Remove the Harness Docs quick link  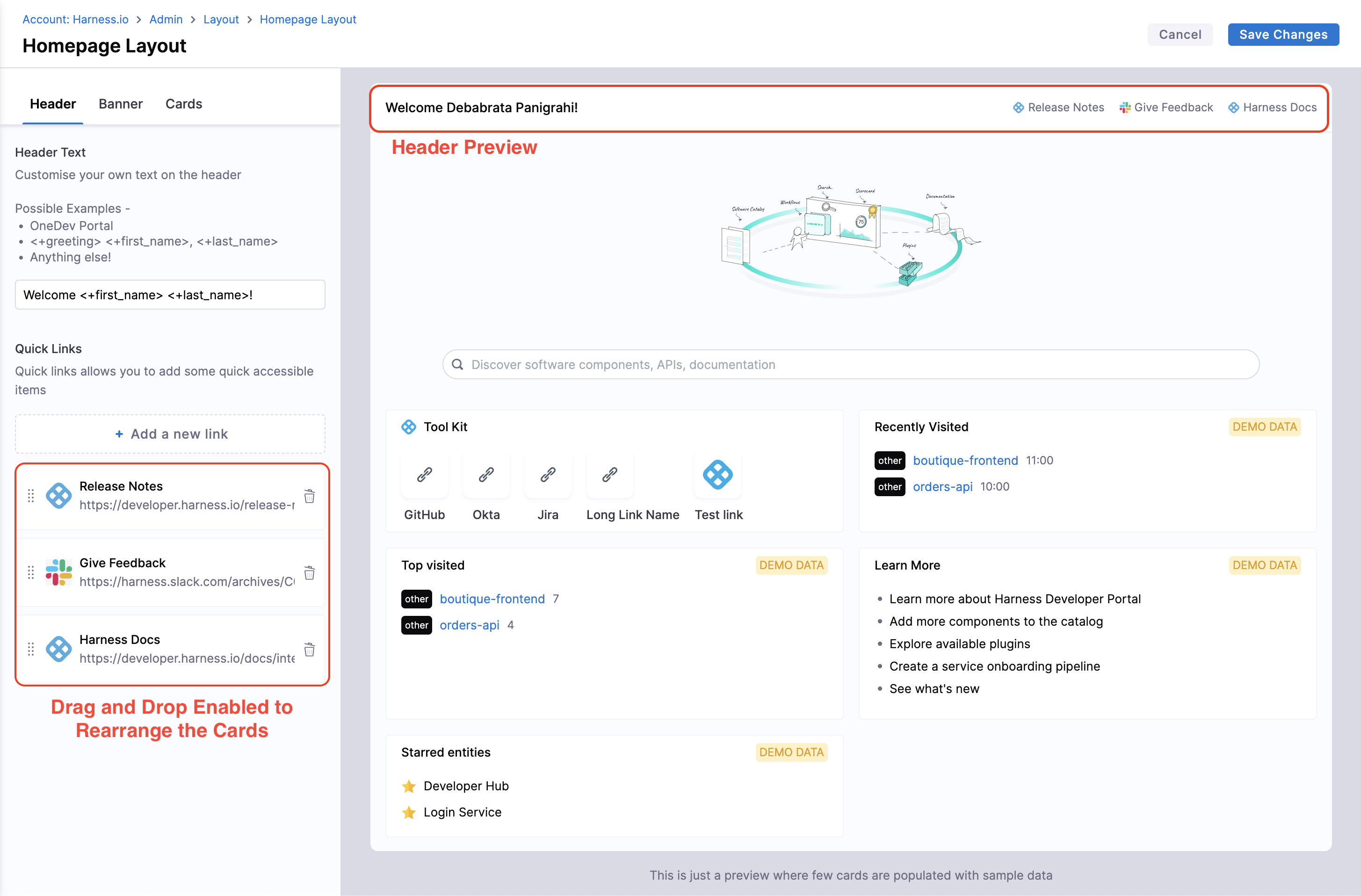coord(309,649)
